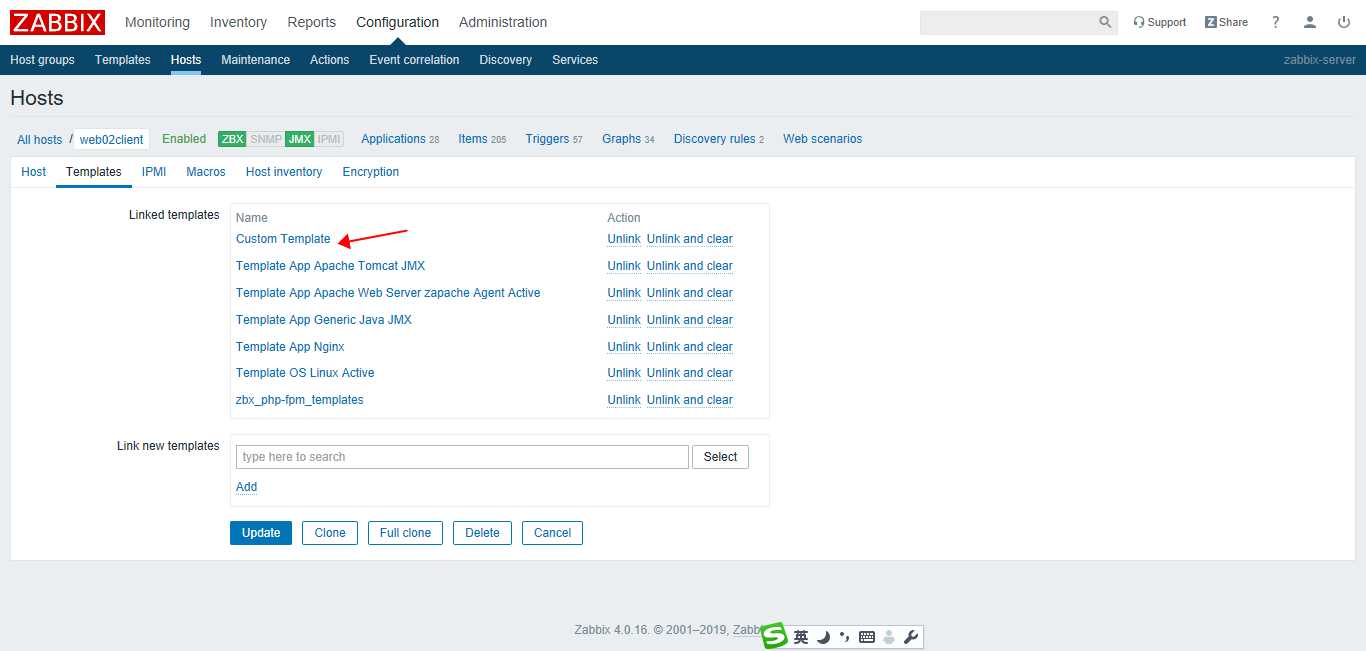Screen dimensions: 1366x651
Task: Click the Delete button
Action: pos(482,533)
